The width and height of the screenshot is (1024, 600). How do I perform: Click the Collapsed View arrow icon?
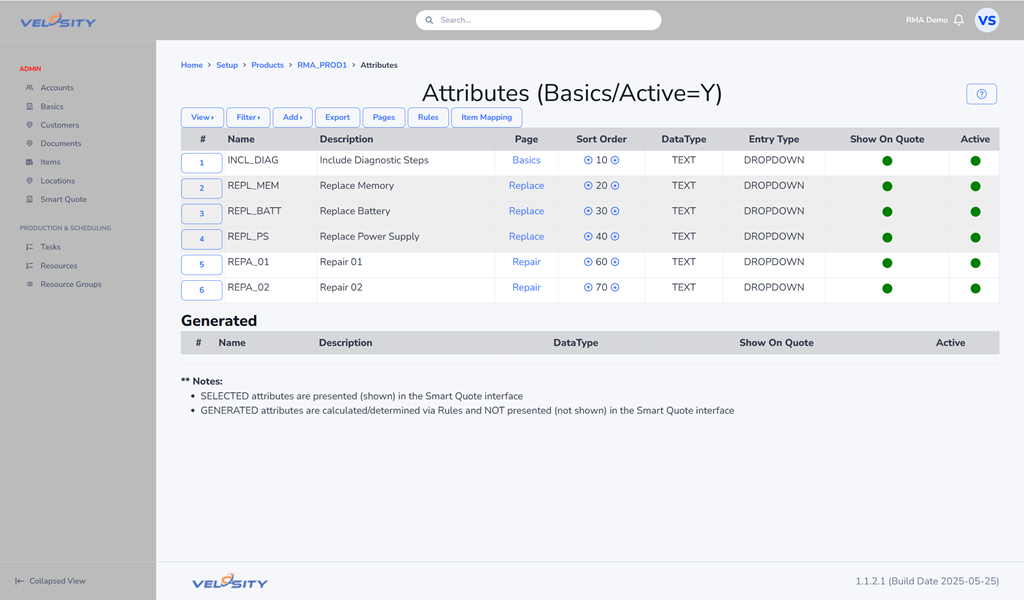click(19, 581)
